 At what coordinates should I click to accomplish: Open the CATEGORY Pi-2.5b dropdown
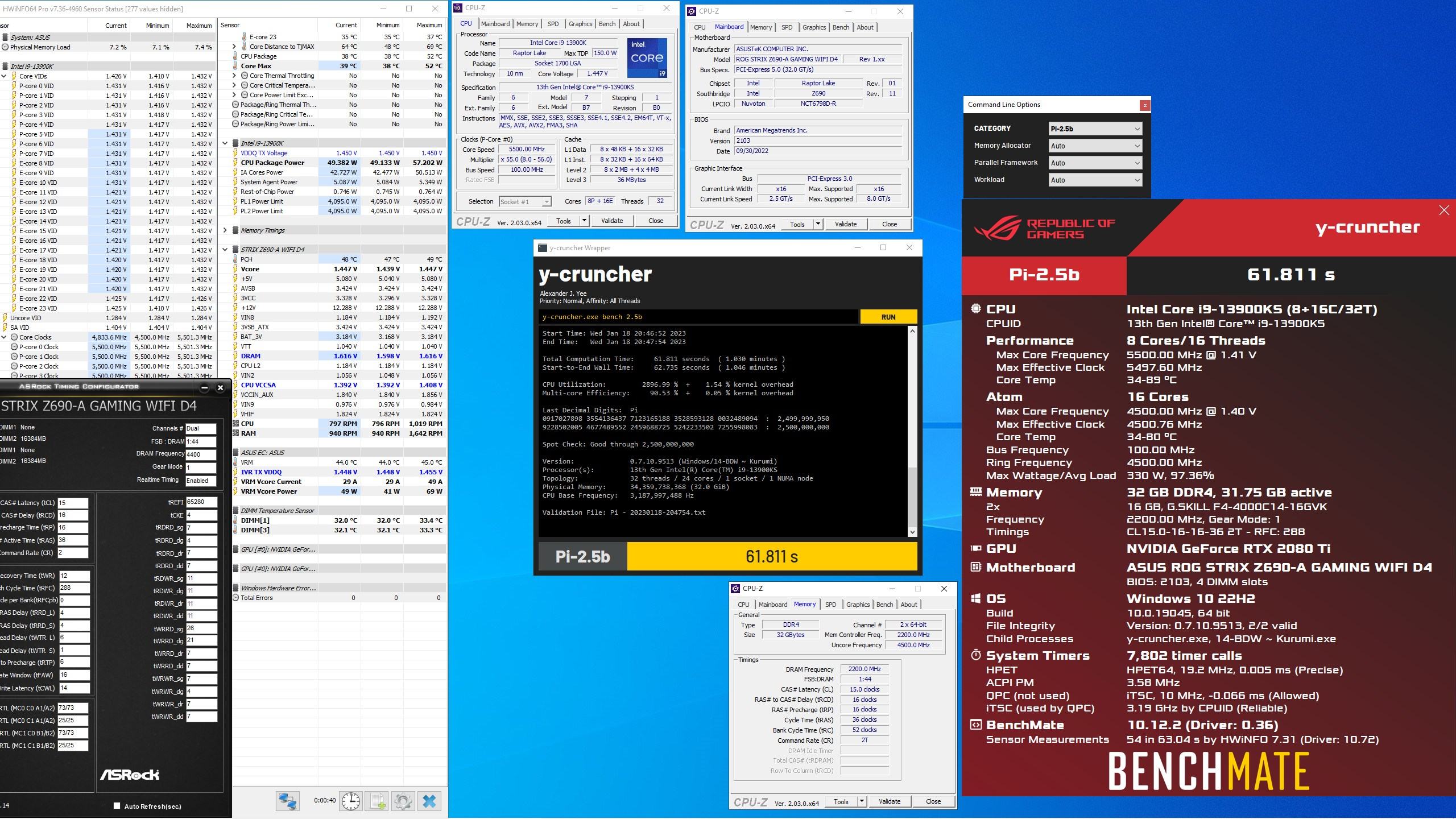tap(1095, 129)
